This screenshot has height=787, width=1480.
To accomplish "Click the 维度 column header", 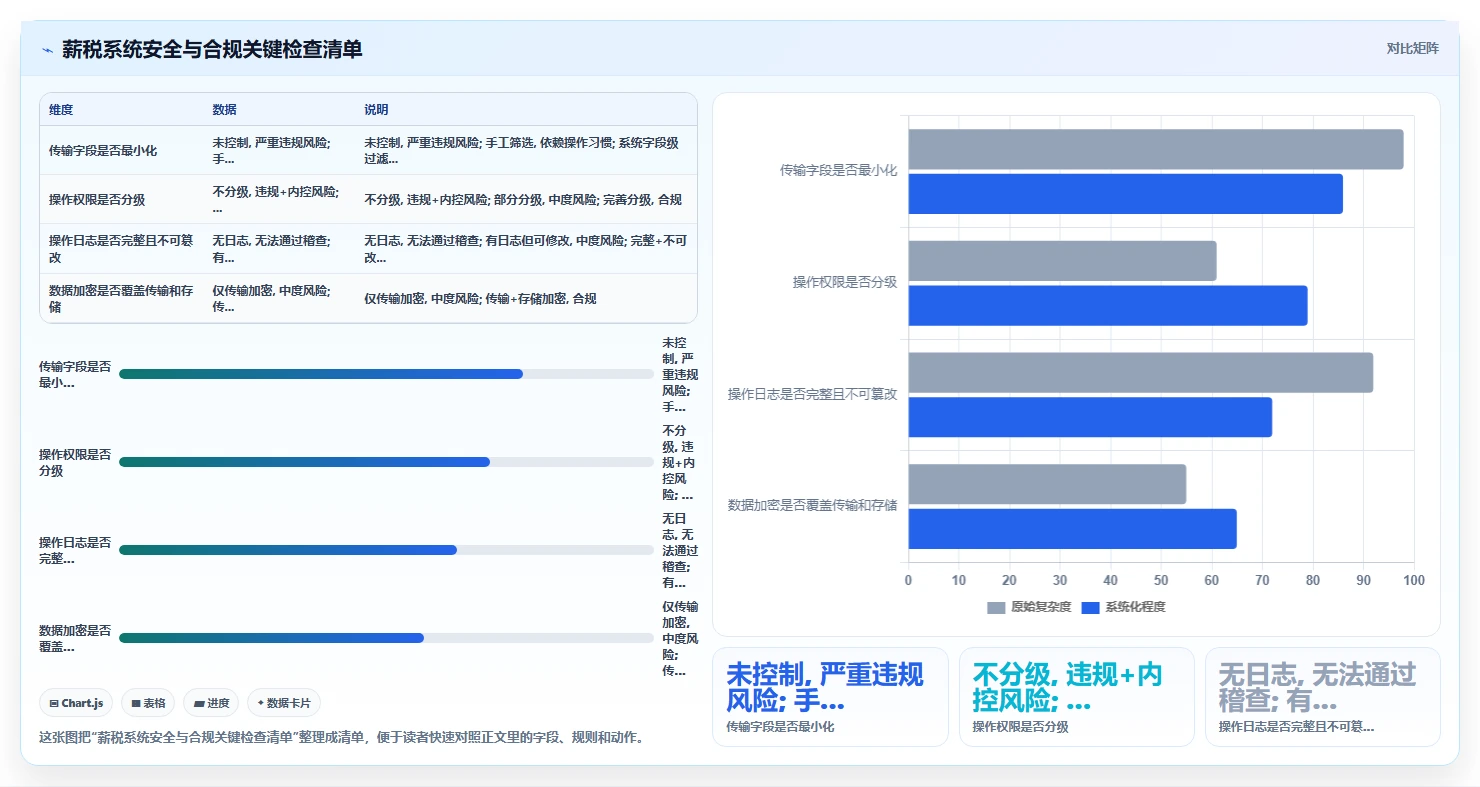I will coord(61,110).
